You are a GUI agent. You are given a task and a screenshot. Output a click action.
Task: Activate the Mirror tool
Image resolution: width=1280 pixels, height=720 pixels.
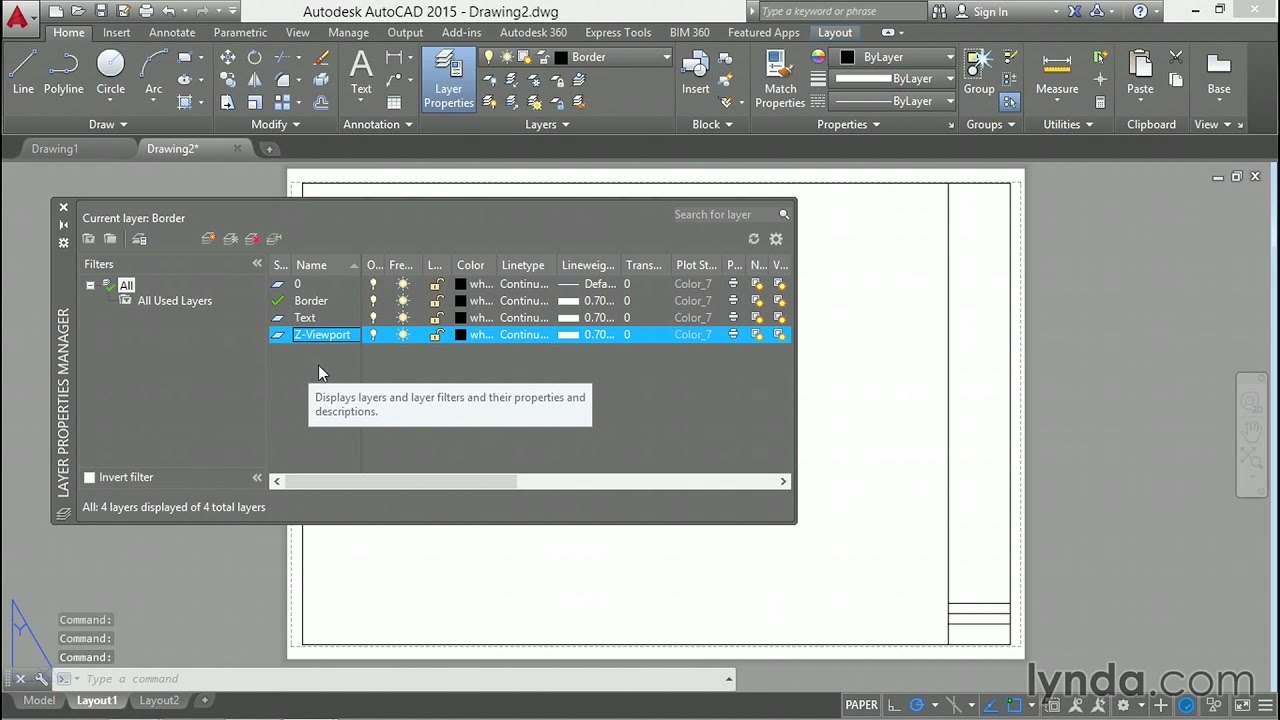click(254, 80)
